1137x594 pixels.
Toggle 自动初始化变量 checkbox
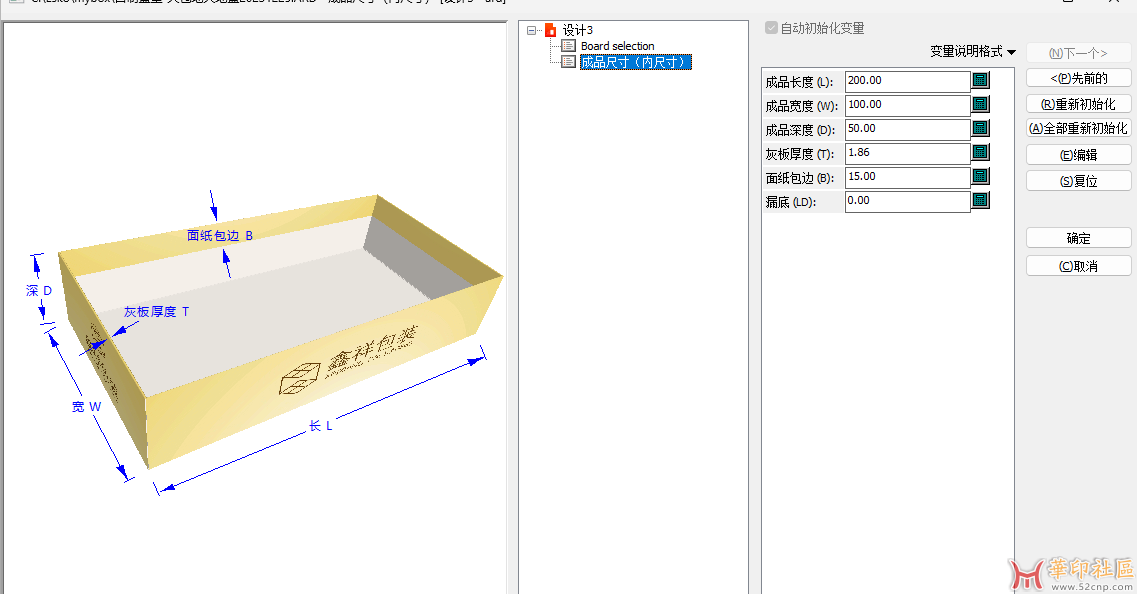click(x=772, y=28)
